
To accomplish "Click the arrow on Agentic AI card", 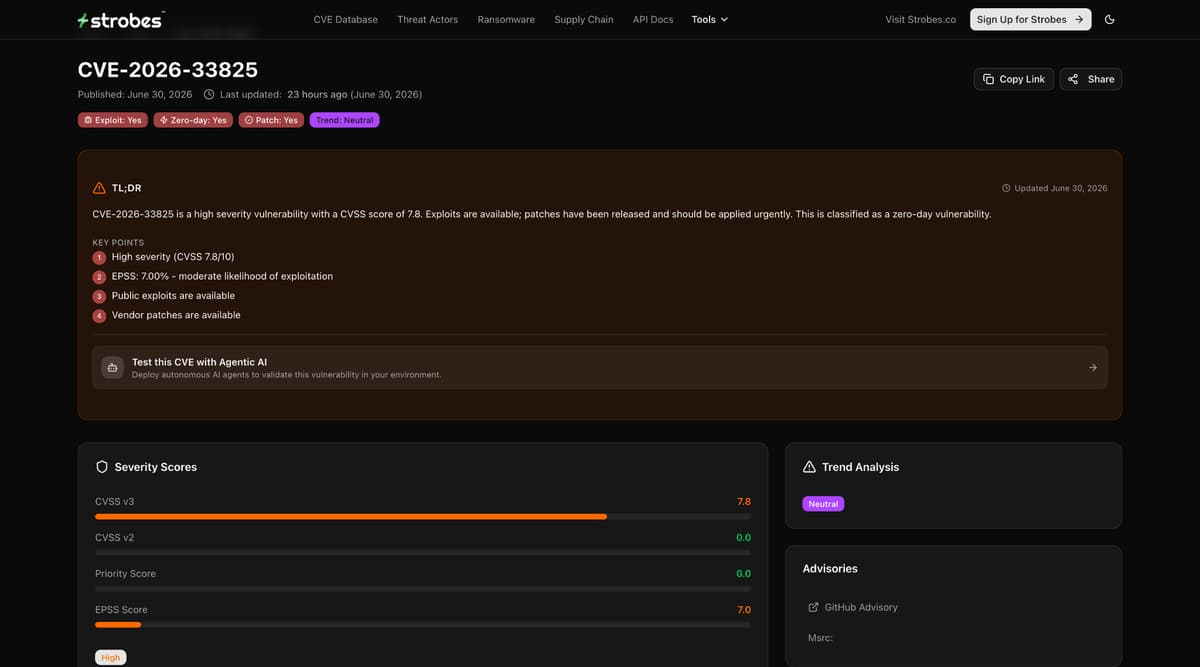I will pos(1093,368).
